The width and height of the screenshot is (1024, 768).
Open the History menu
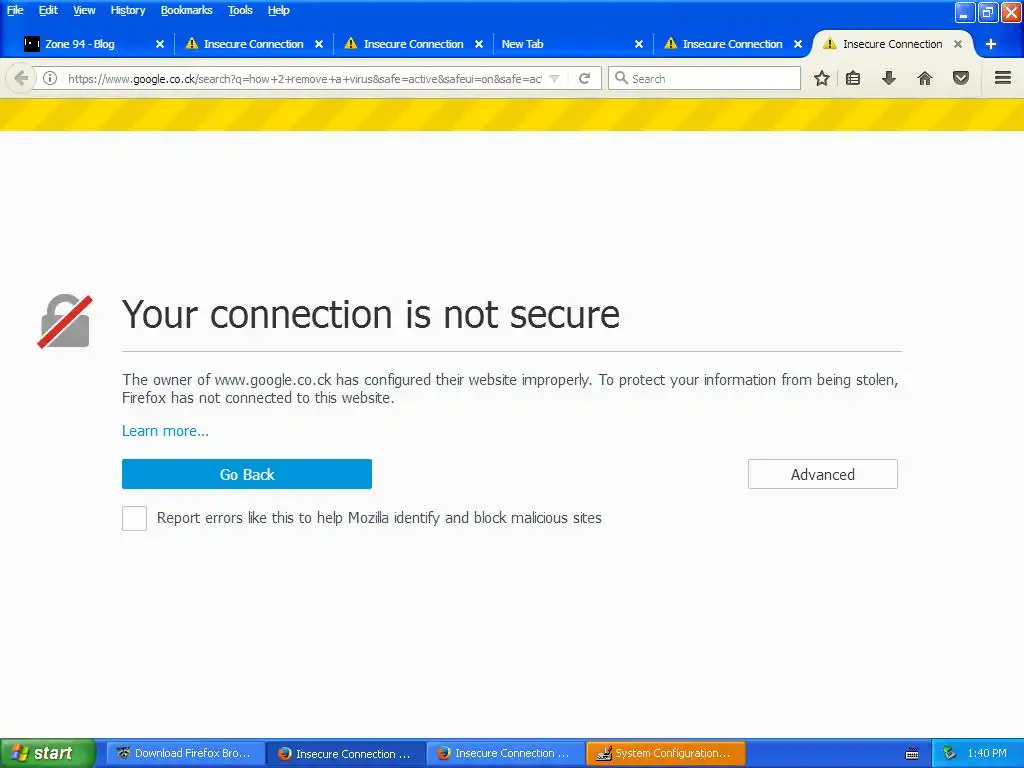128,10
